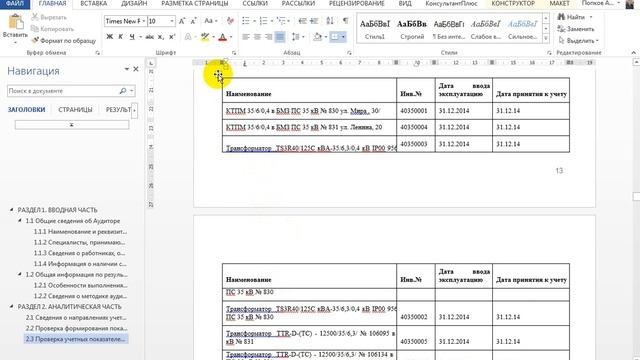
Task: Click Replace (Заменить) in the Editing group
Action: point(576,29)
